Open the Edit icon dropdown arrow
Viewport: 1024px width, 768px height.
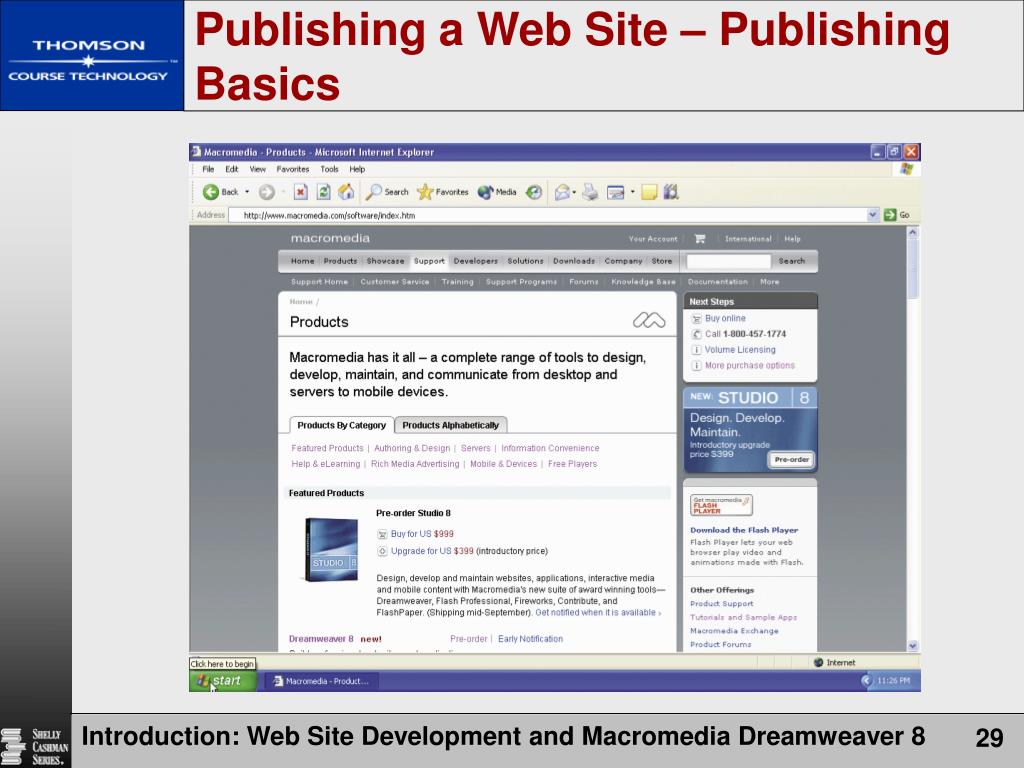tap(632, 192)
